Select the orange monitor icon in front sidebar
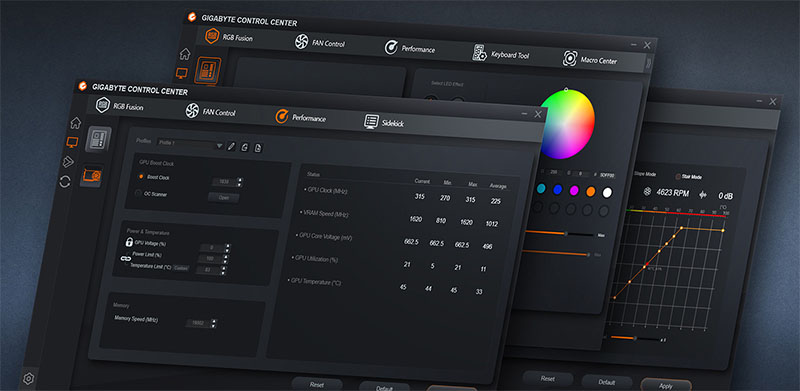 (72, 142)
